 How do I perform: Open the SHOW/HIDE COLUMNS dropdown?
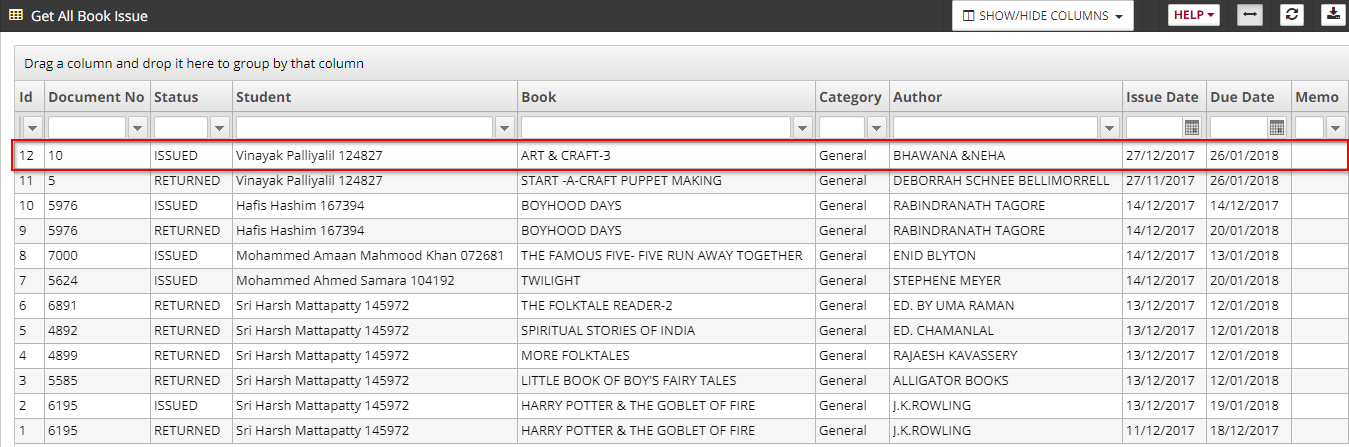click(1043, 16)
